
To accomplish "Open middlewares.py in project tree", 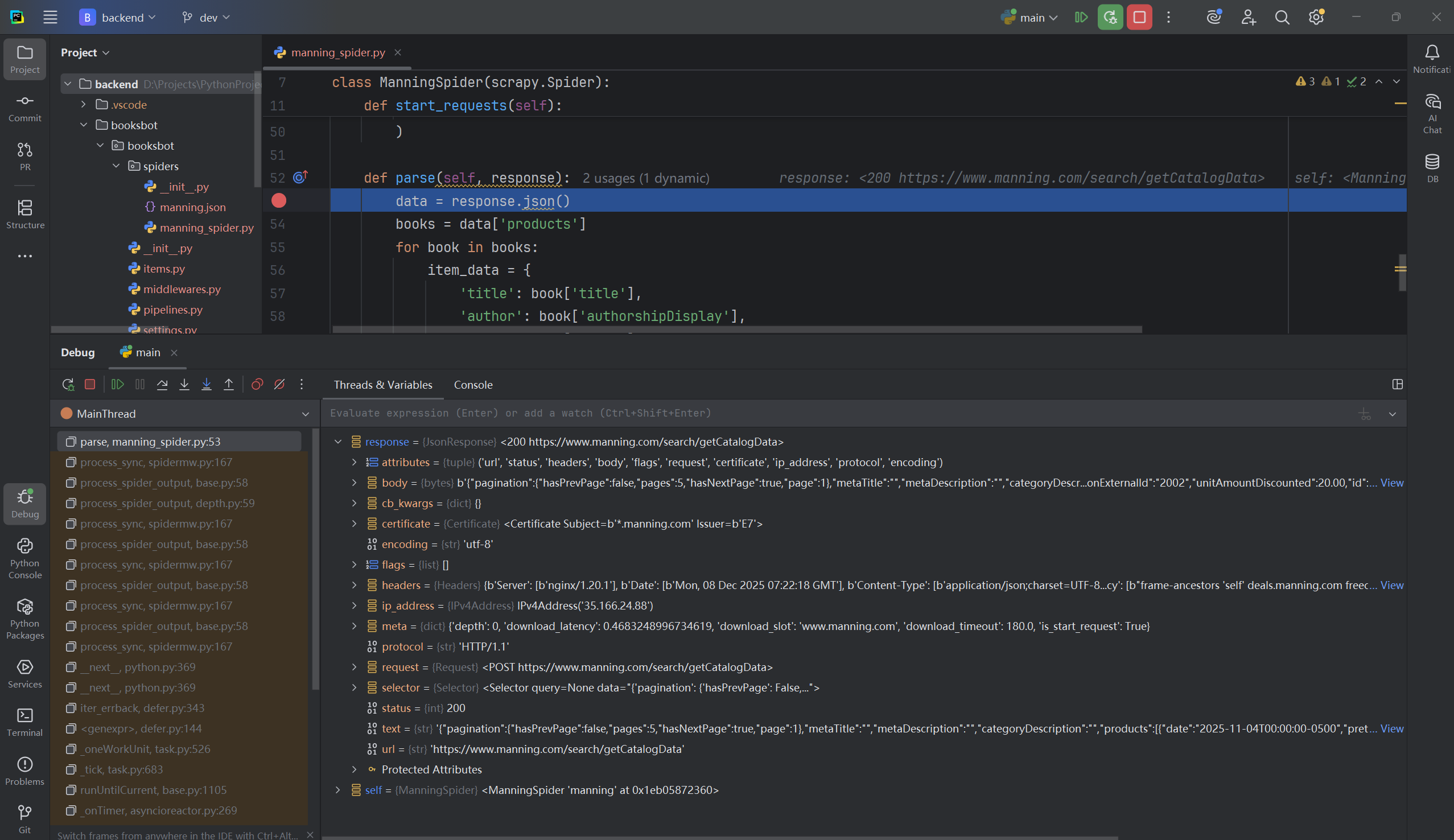I will pyautogui.click(x=182, y=289).
